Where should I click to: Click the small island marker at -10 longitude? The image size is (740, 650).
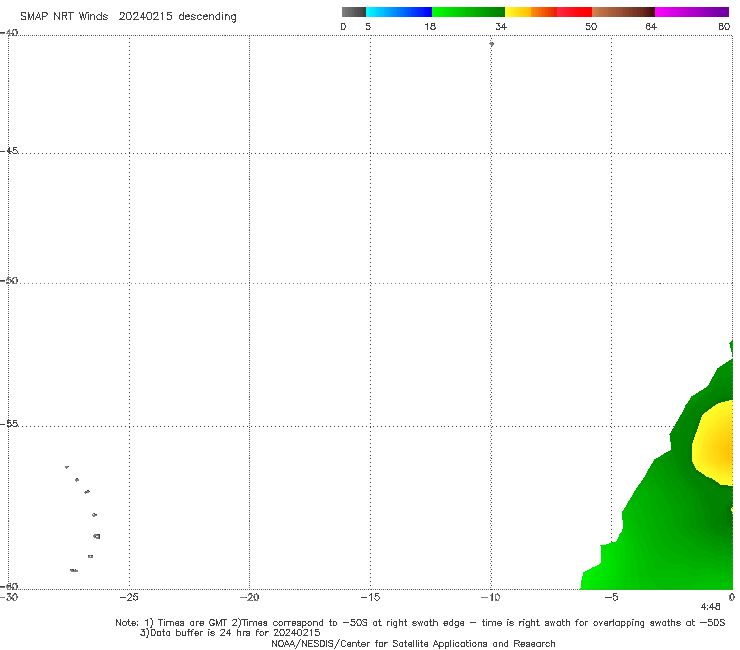click(491, 44)
